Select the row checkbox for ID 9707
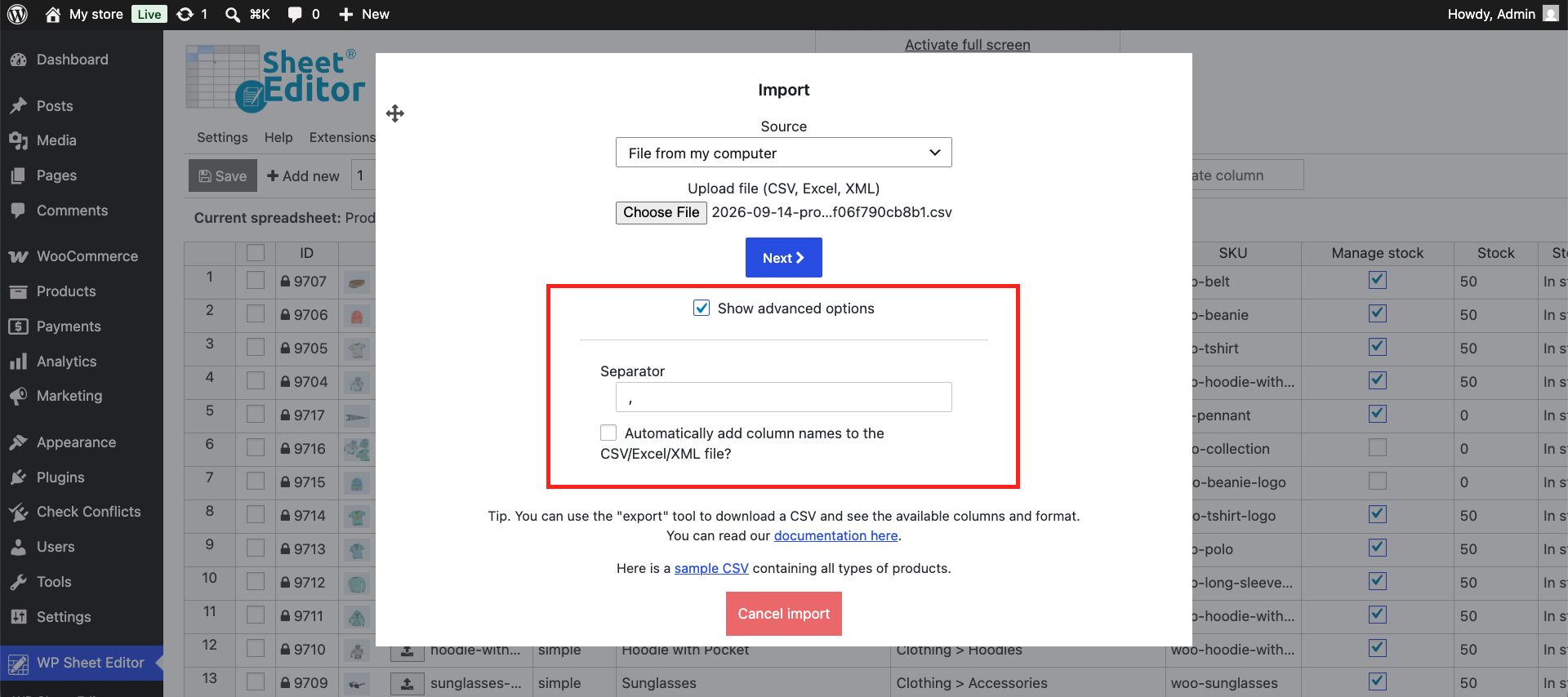 pos(256,280)
